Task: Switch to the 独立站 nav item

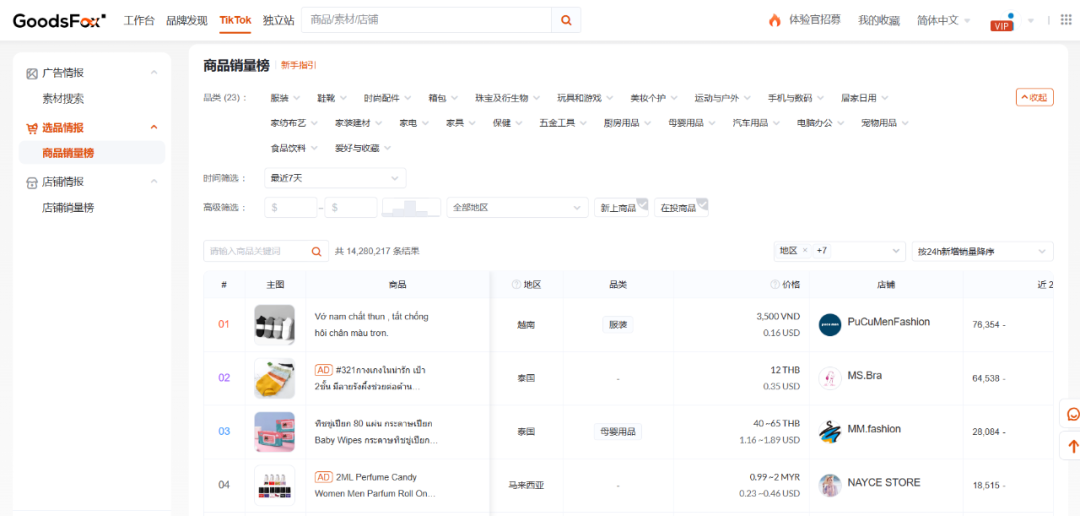Action: (x=278, y=21)
